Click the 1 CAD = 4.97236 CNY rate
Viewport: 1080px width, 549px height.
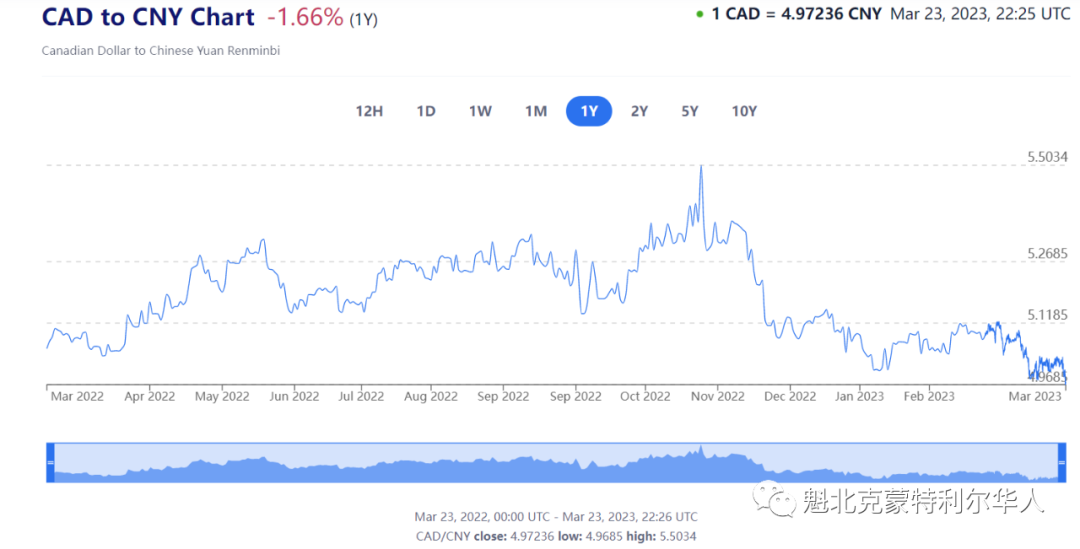[x=796, y=14]
